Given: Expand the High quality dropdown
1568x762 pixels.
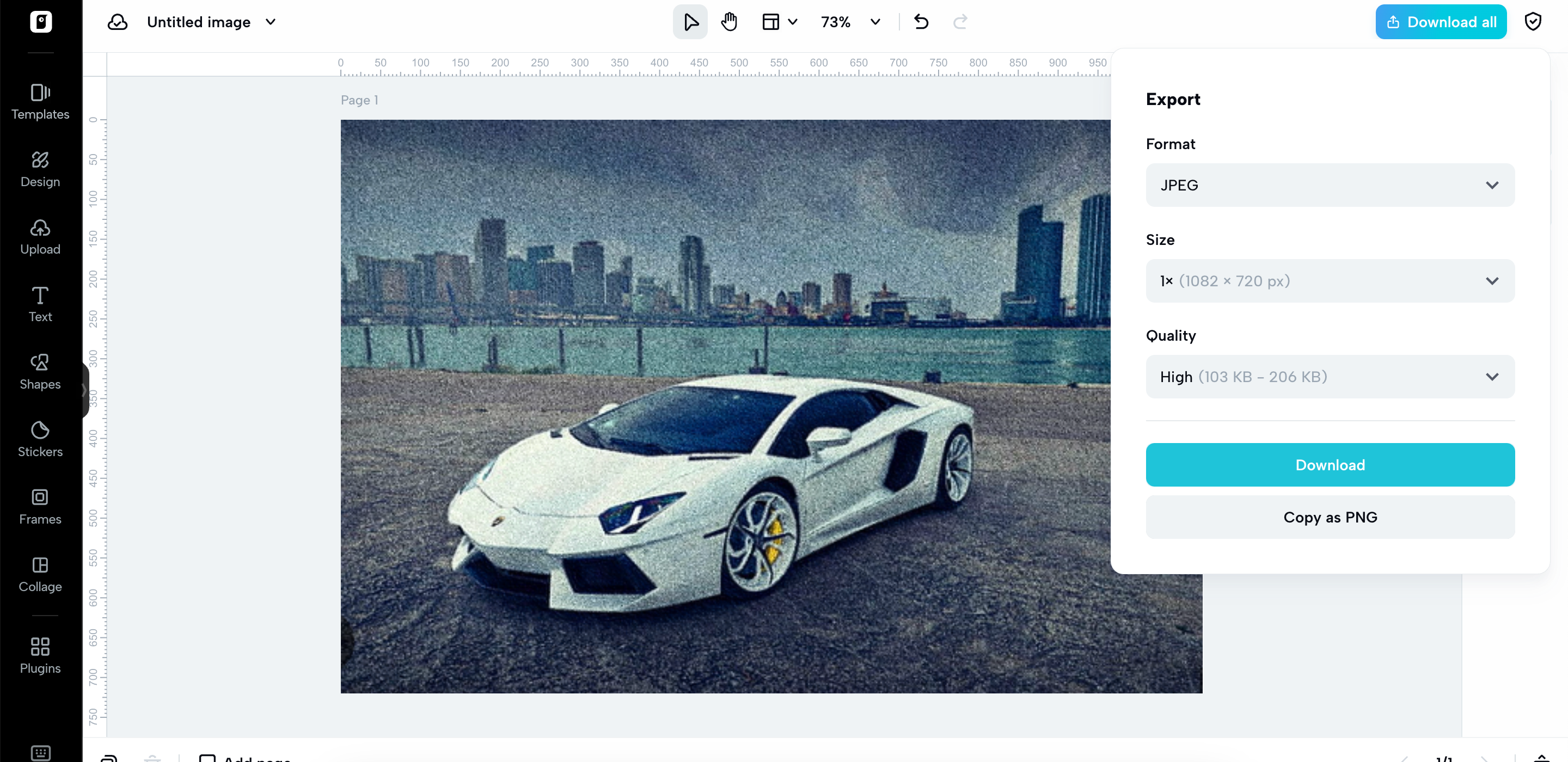Looking at the screenshot, I should point(1330,377).
